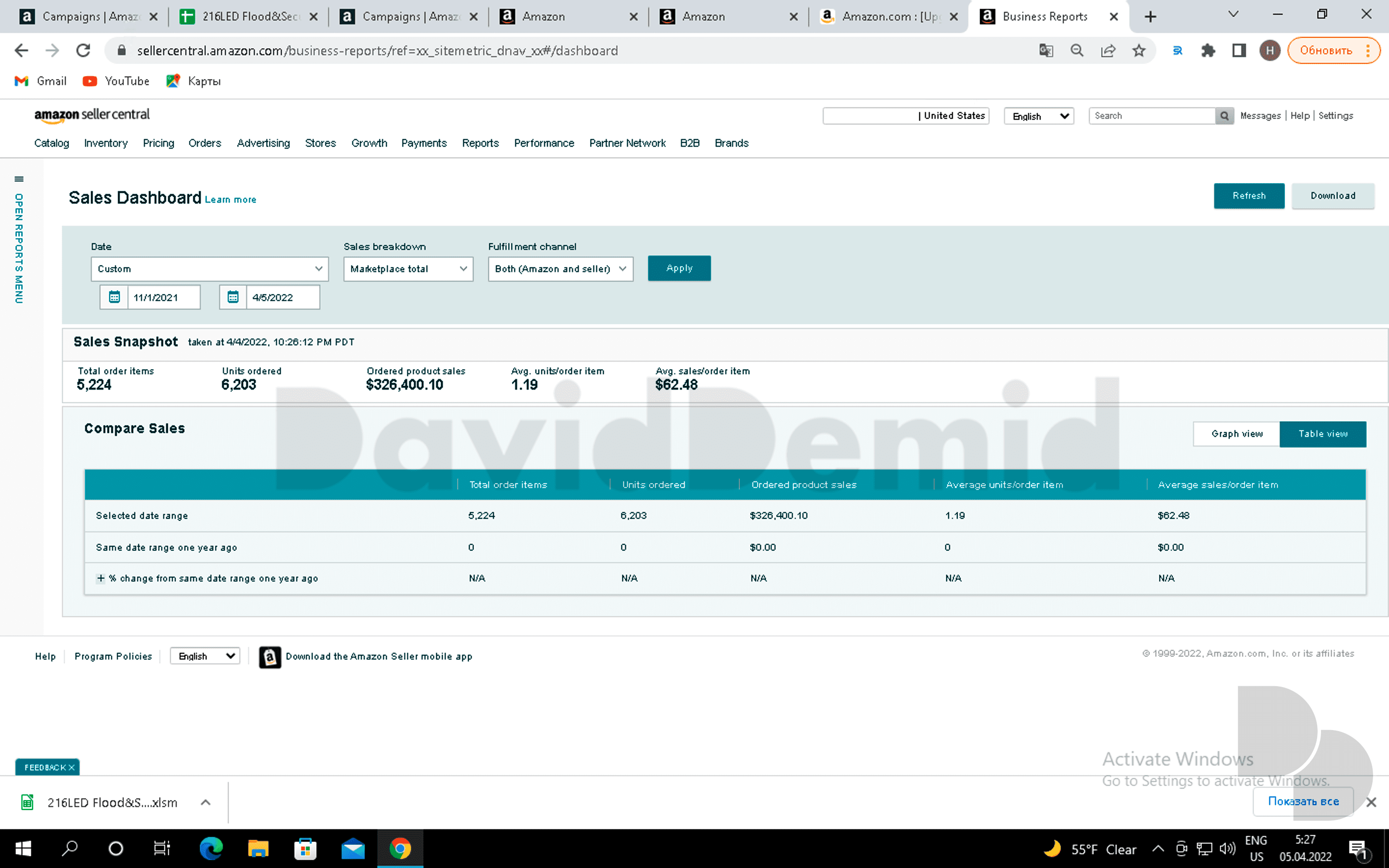
Task: Open the Inventory menu
Action: pyautogui.click(x=106, y=143)
